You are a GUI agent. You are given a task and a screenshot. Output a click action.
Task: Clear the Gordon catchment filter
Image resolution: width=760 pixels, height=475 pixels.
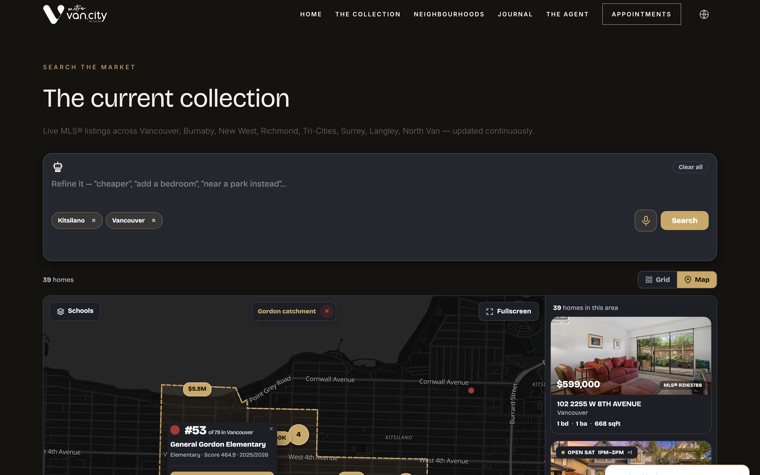(x=327, y=311)
